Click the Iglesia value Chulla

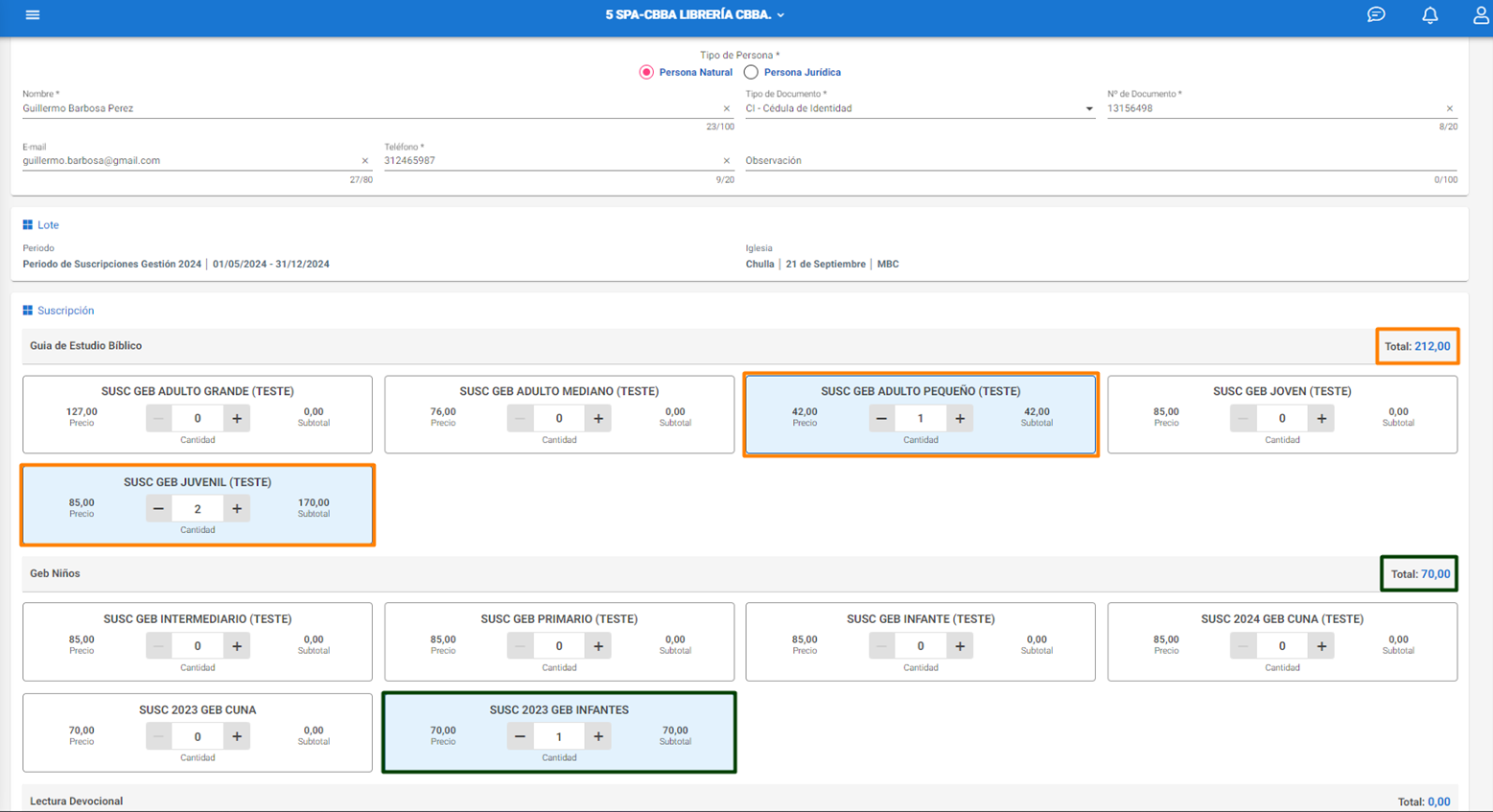759,264
